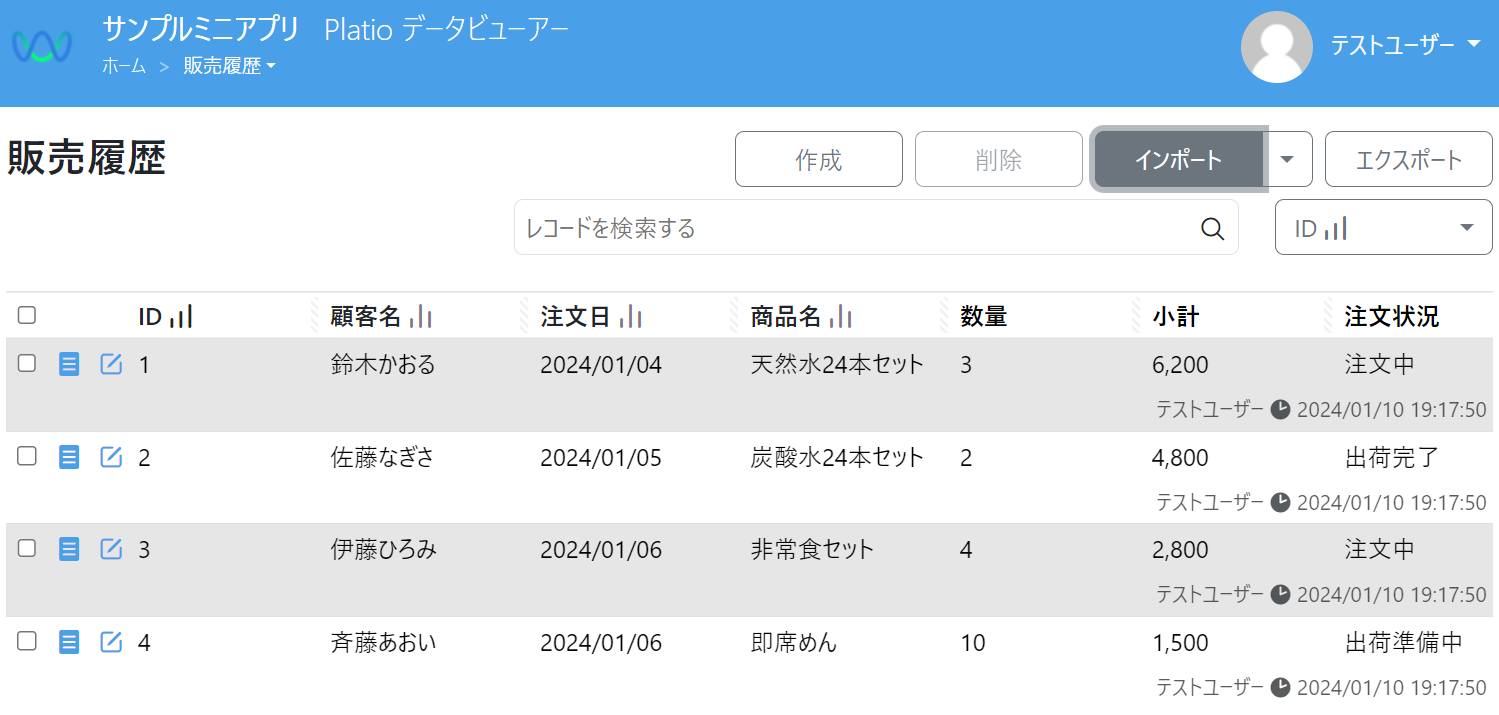Click the 作成 button
The height and width of the screenshot is (715, 1499).
tap(819, 159)
